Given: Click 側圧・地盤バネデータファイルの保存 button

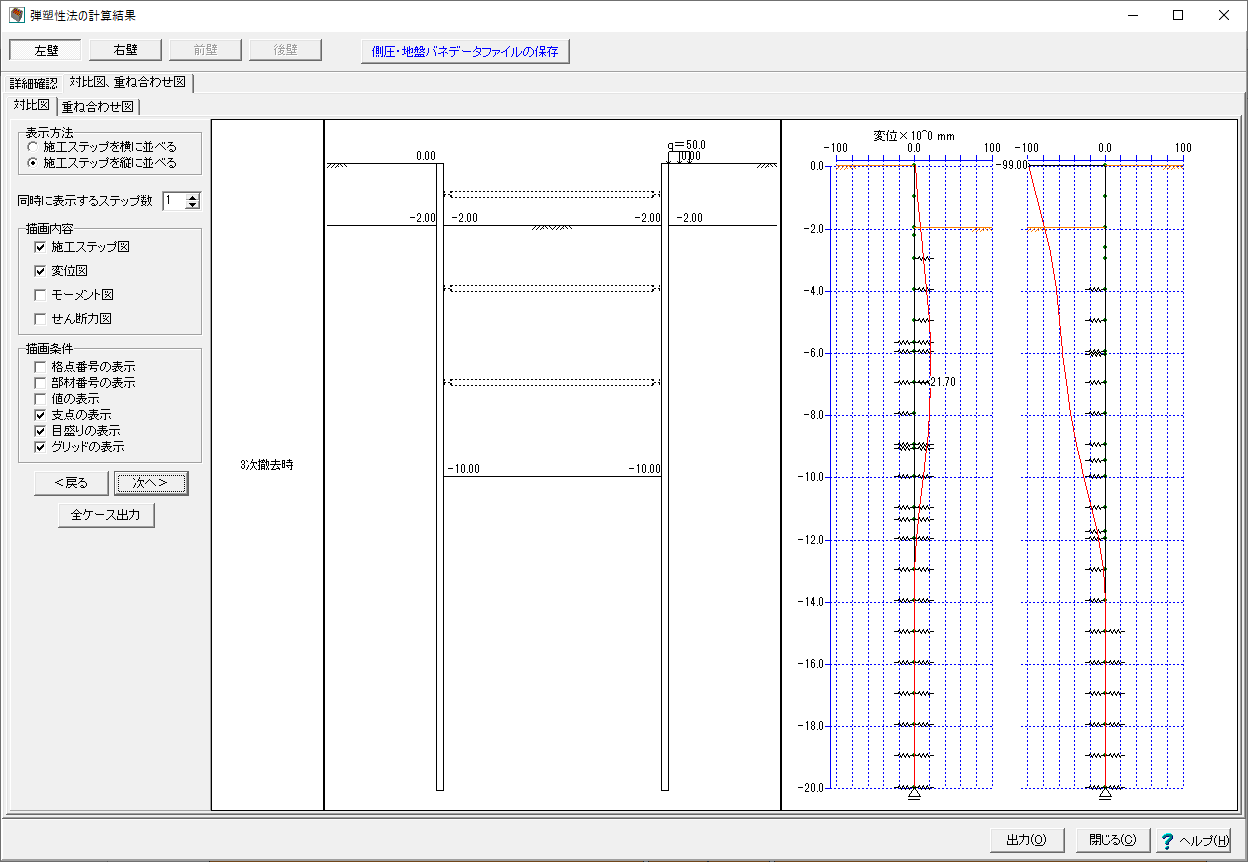Looking at the screenshot, I should 465,51.
